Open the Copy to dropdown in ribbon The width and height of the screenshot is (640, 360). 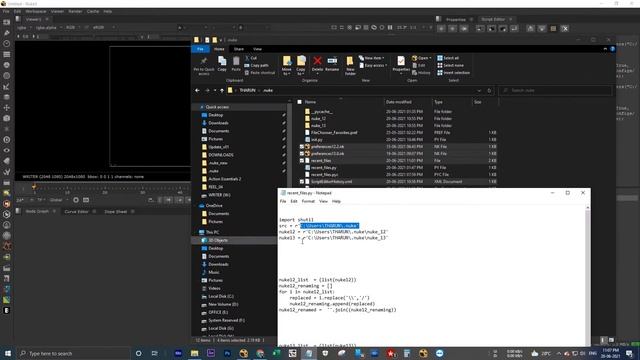[x=301, y=66]
